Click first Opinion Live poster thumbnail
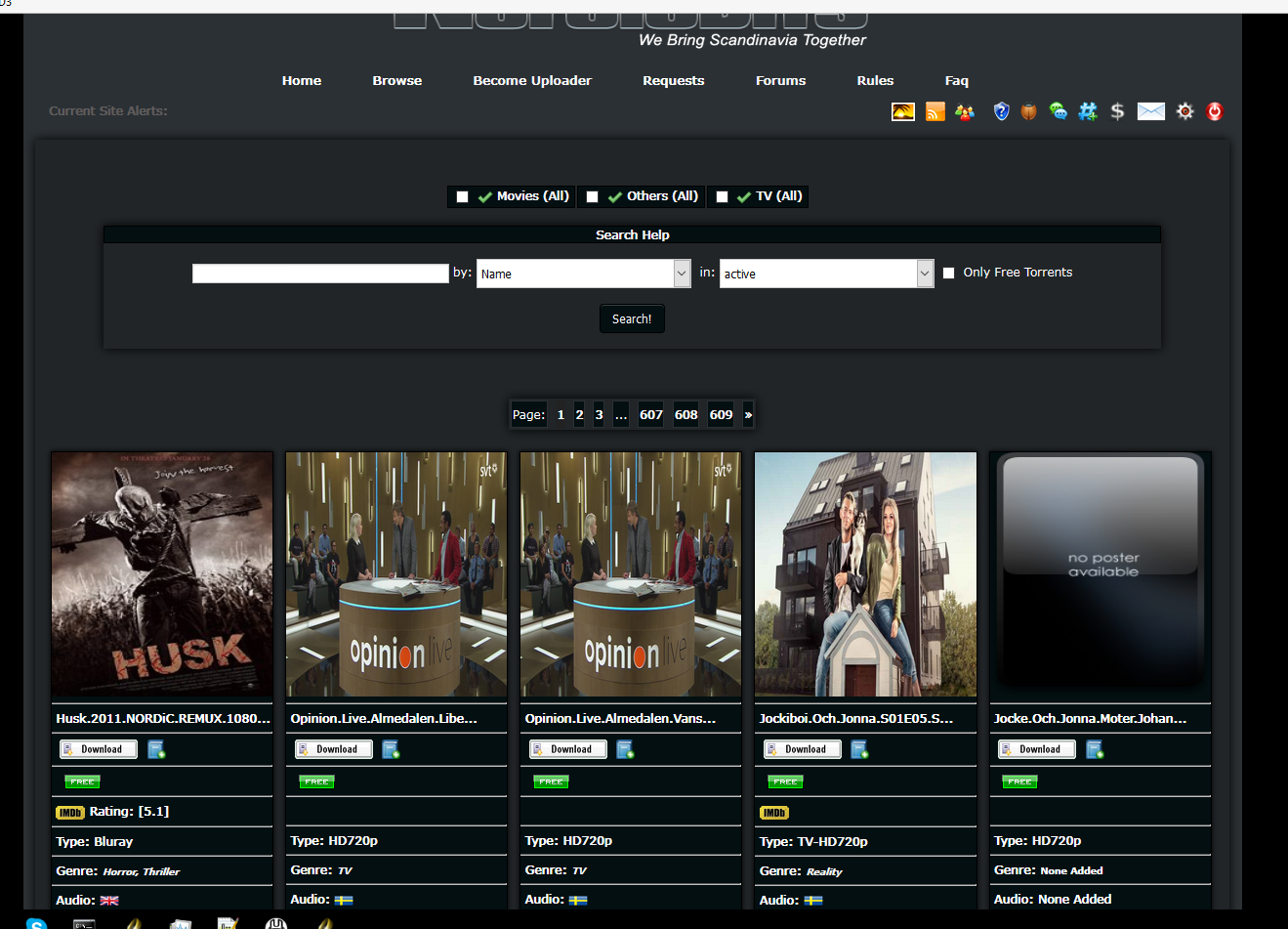 pyautogui.click(x=396, y=573)
